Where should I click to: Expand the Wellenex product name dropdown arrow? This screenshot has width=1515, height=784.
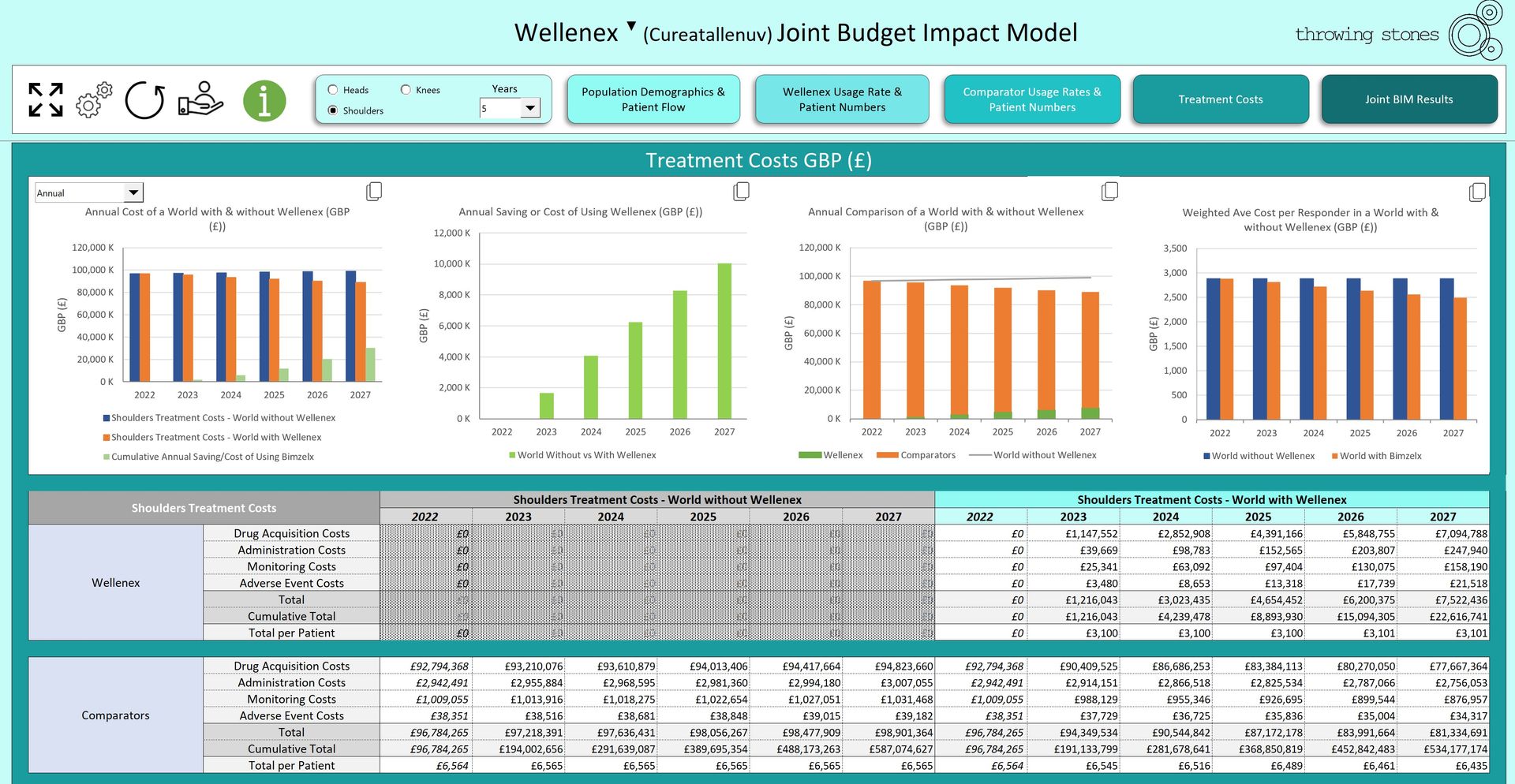631,26
